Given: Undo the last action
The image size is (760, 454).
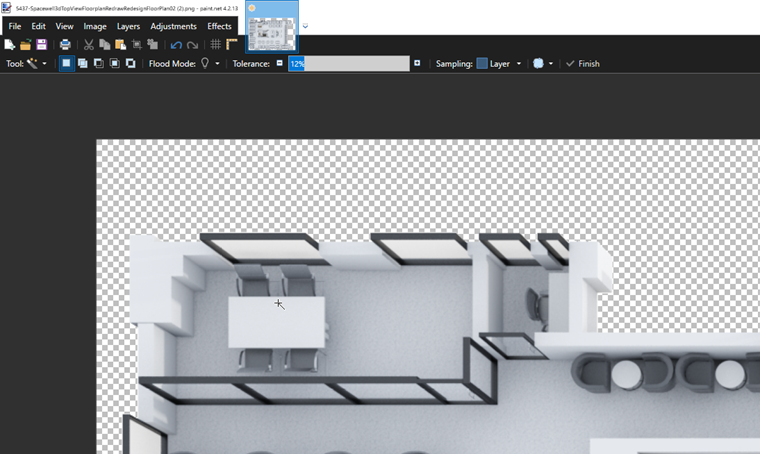Looking at the screenshot, I should coord(176,45).
